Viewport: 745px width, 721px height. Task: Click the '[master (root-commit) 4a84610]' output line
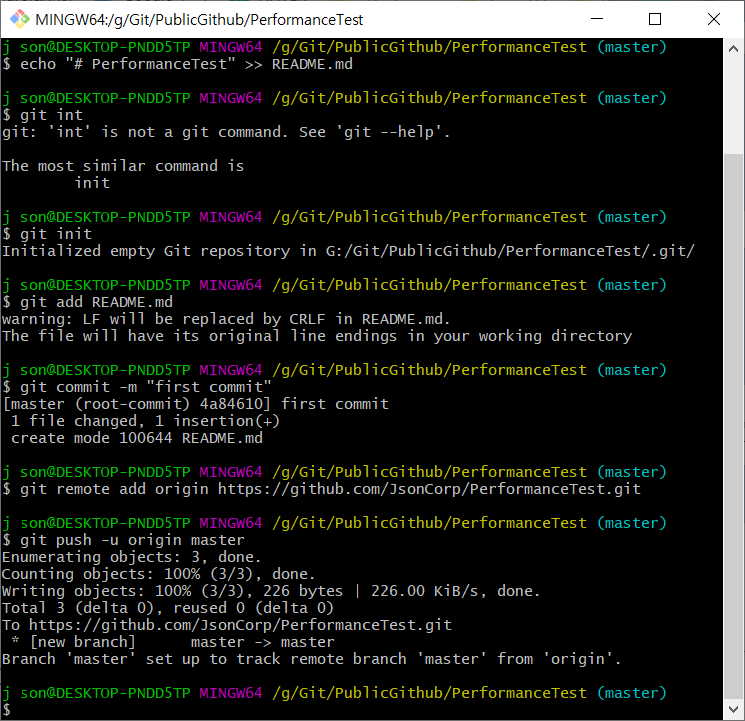point(195,404)
